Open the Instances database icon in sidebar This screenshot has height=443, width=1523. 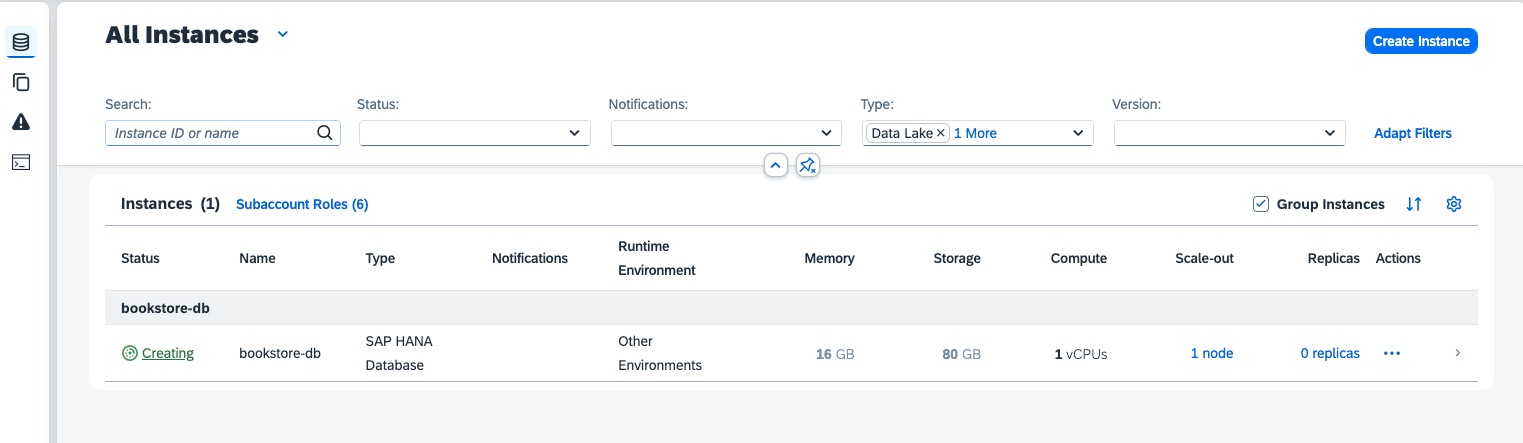click(21, 42)
